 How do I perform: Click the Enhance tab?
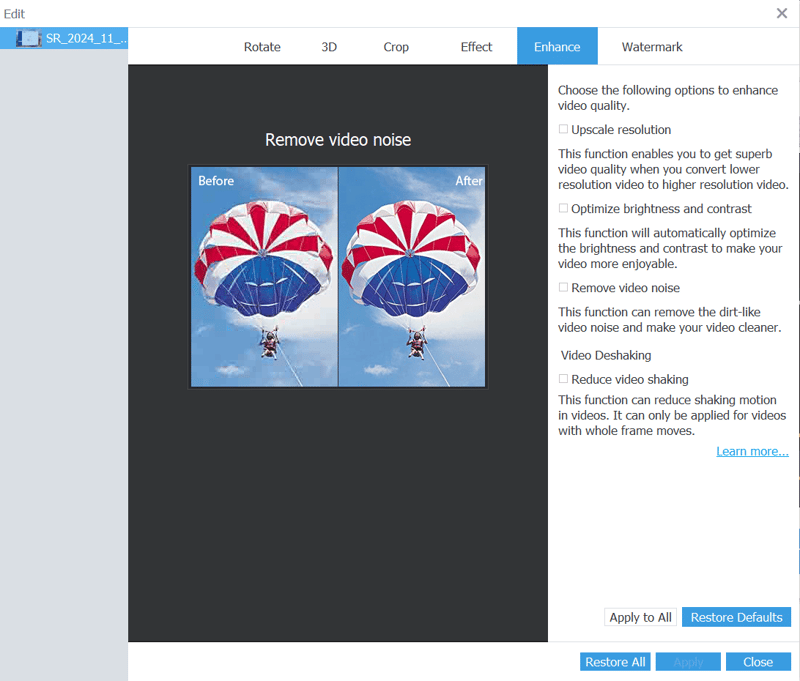coord(557,47)
